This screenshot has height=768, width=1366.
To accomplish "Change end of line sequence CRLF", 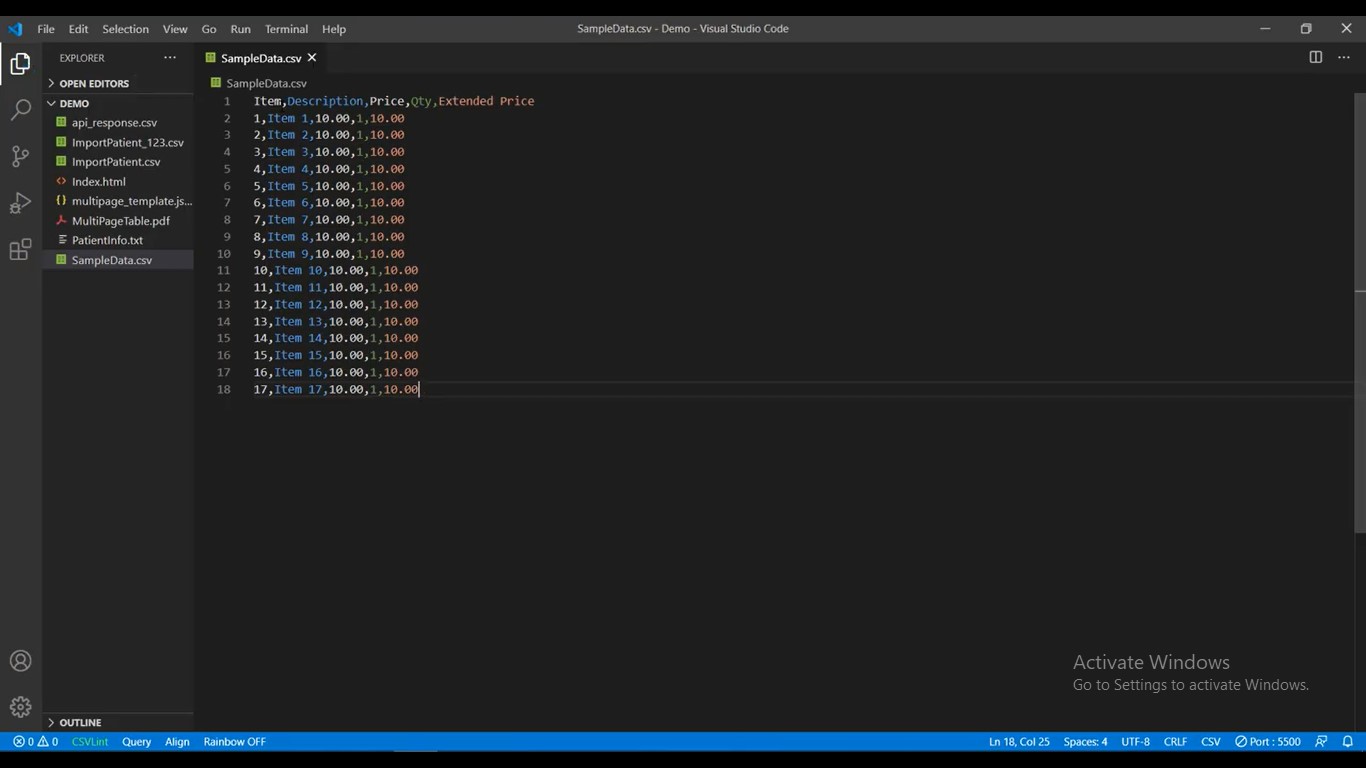I will pyautogui.click(x=1175, y=742).
